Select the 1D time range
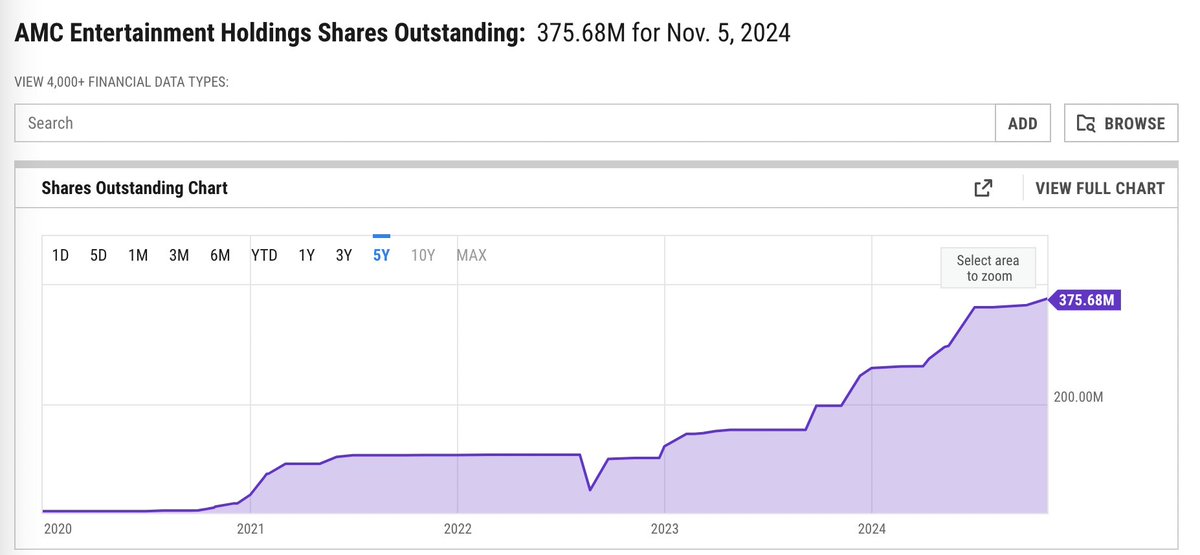The width and height of the screenshot is (1200, 555). click(60, 255)
